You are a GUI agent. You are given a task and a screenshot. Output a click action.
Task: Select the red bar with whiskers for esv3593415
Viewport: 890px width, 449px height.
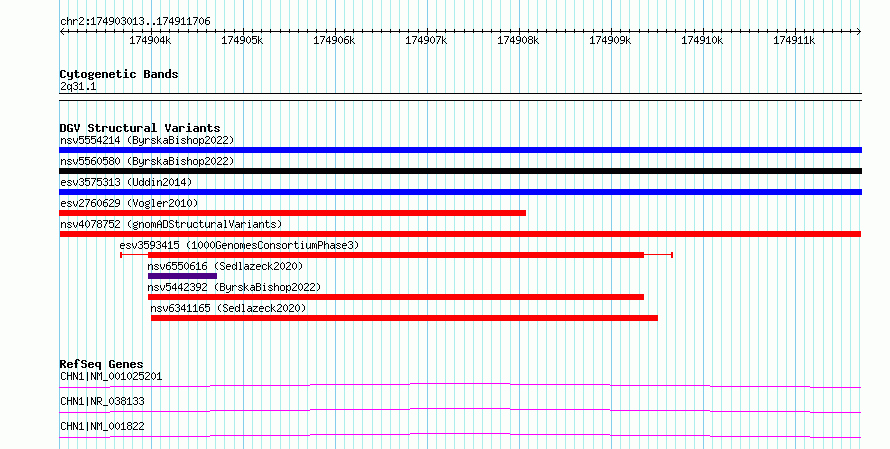point(396,255)
